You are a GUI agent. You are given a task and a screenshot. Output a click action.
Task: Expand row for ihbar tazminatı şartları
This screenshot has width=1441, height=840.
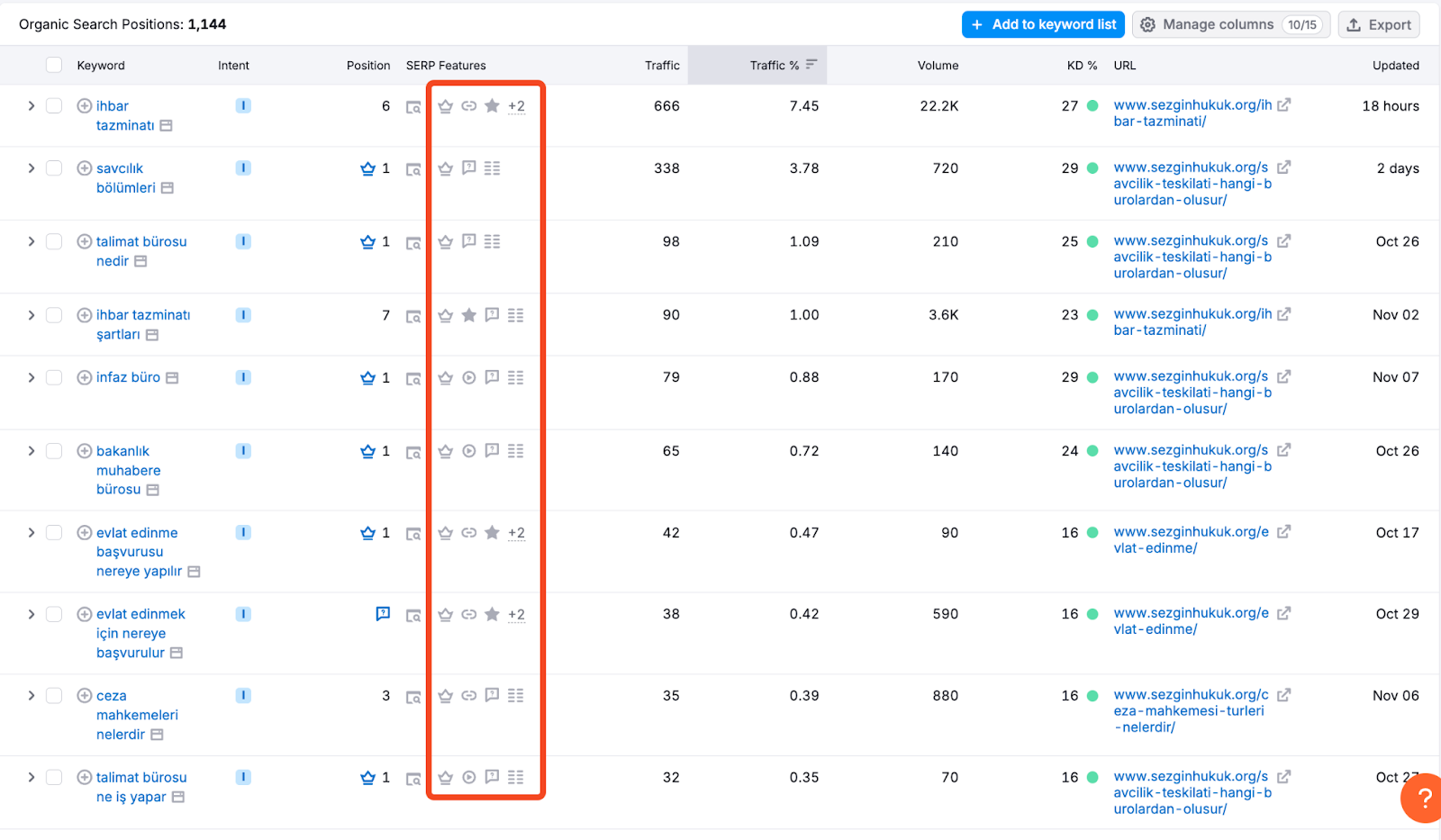pyautogui.click(x=32, y=315)
